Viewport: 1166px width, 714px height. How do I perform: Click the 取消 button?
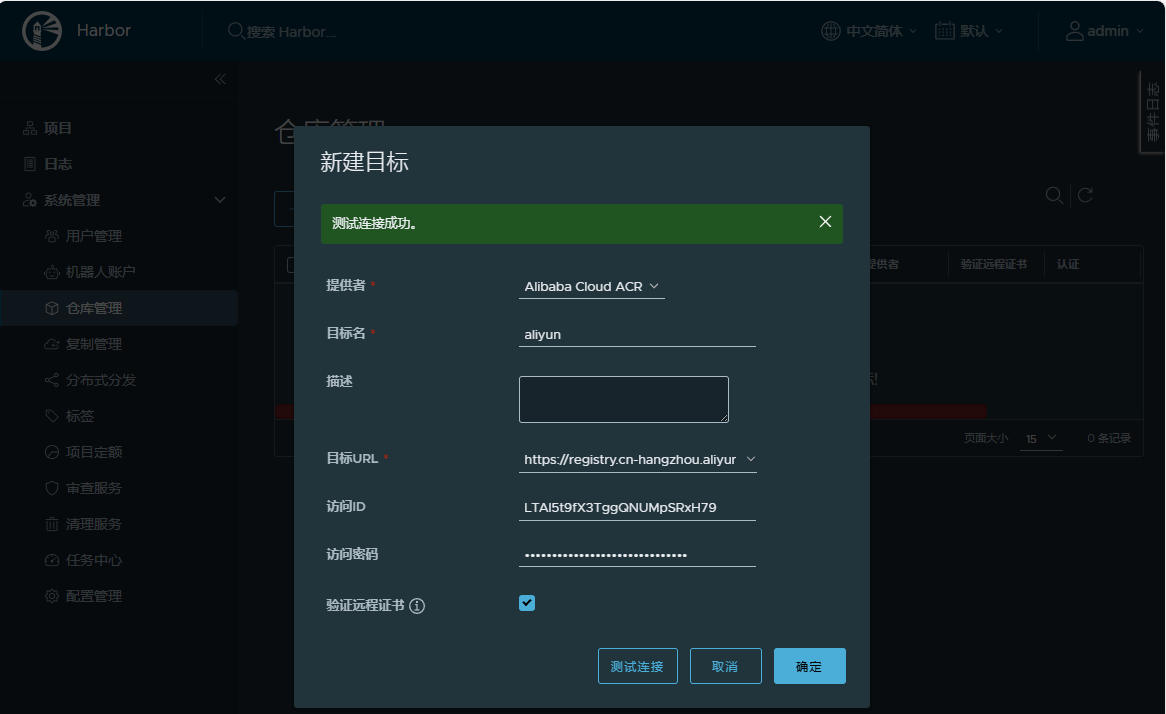(725, 666)
